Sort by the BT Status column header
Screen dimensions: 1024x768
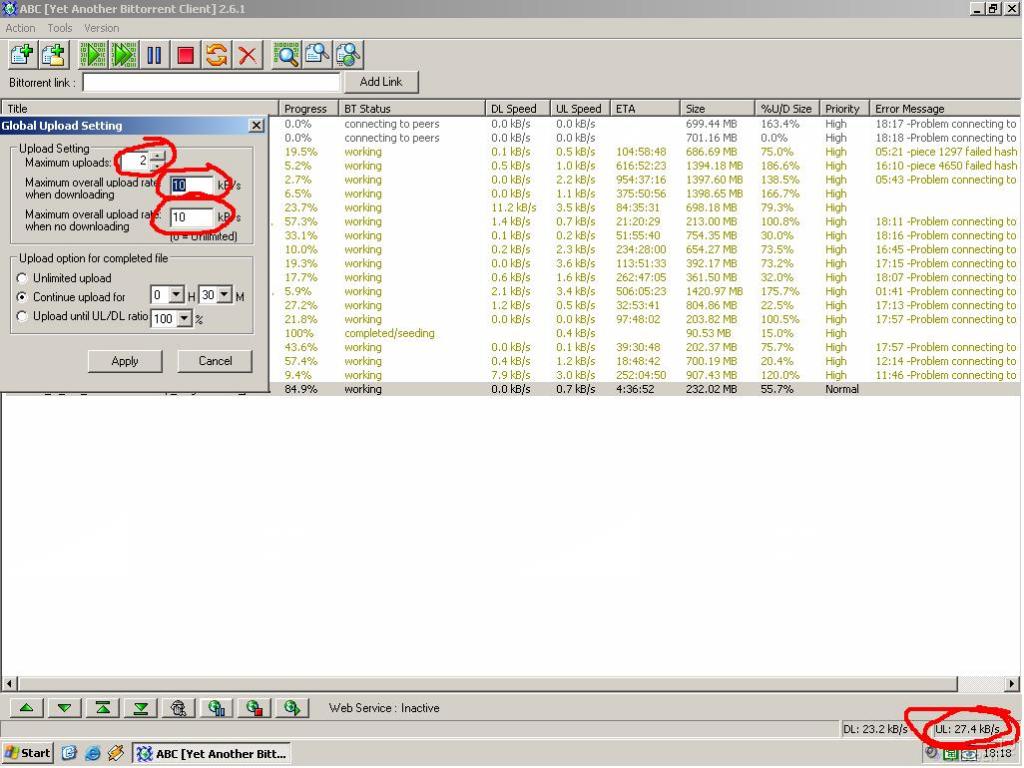[411, 108]
